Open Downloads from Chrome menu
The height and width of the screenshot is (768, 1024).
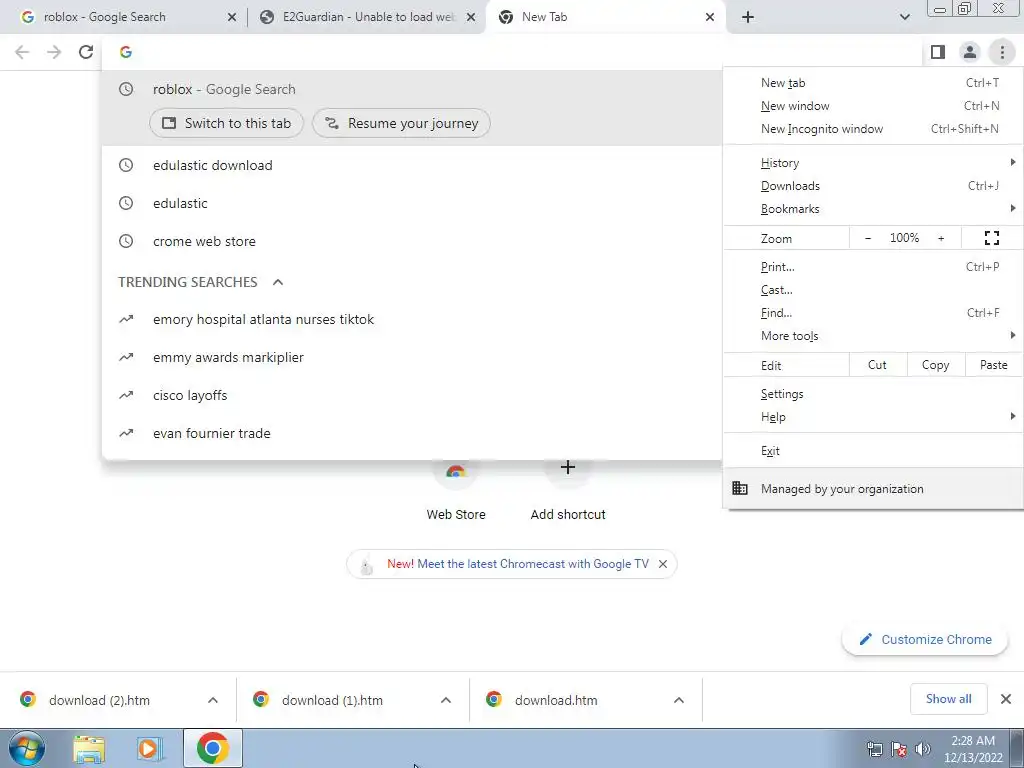pyautogui.click(x=873, y=186)
